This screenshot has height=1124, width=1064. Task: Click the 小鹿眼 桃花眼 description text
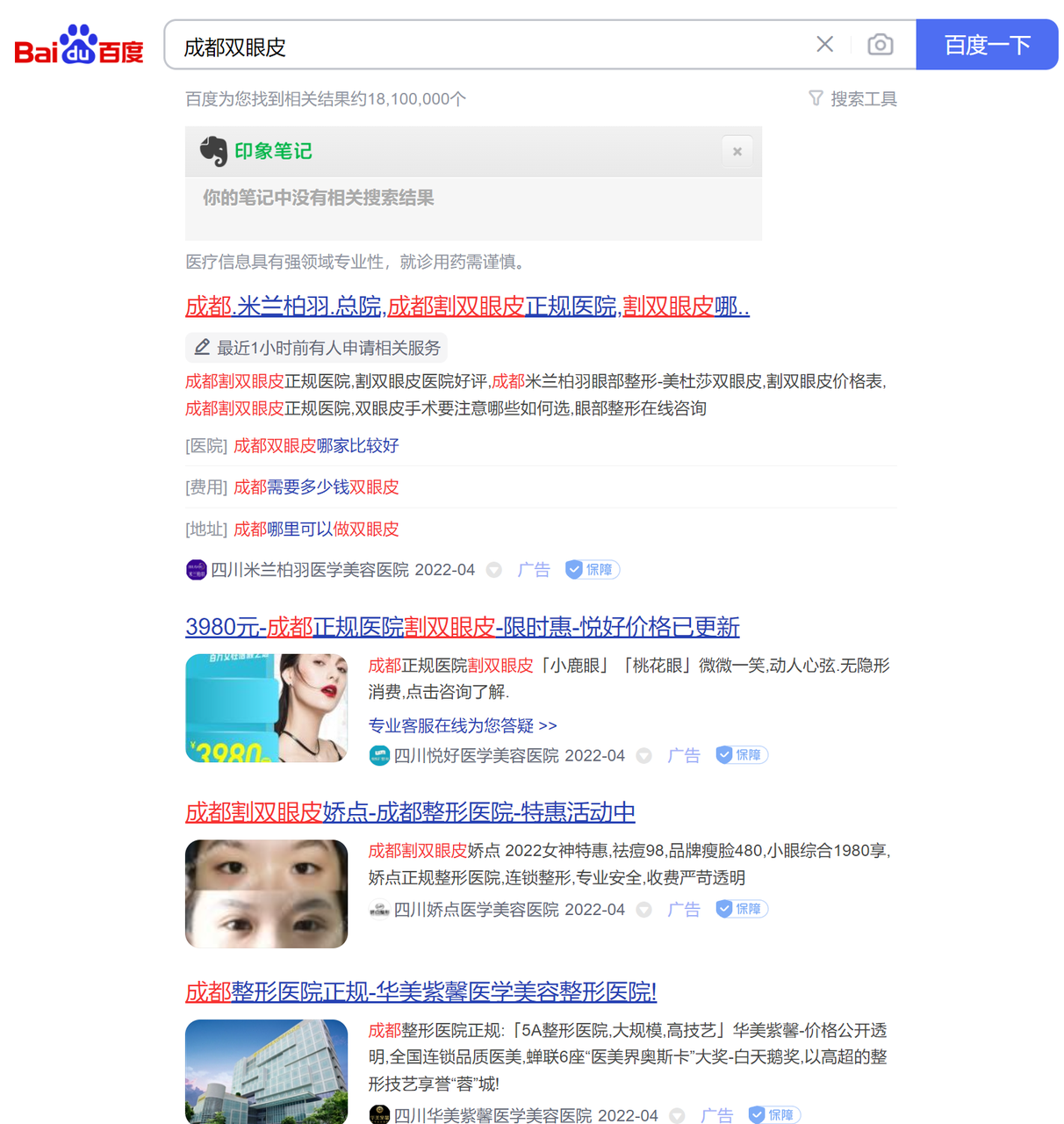coord(629,679)
